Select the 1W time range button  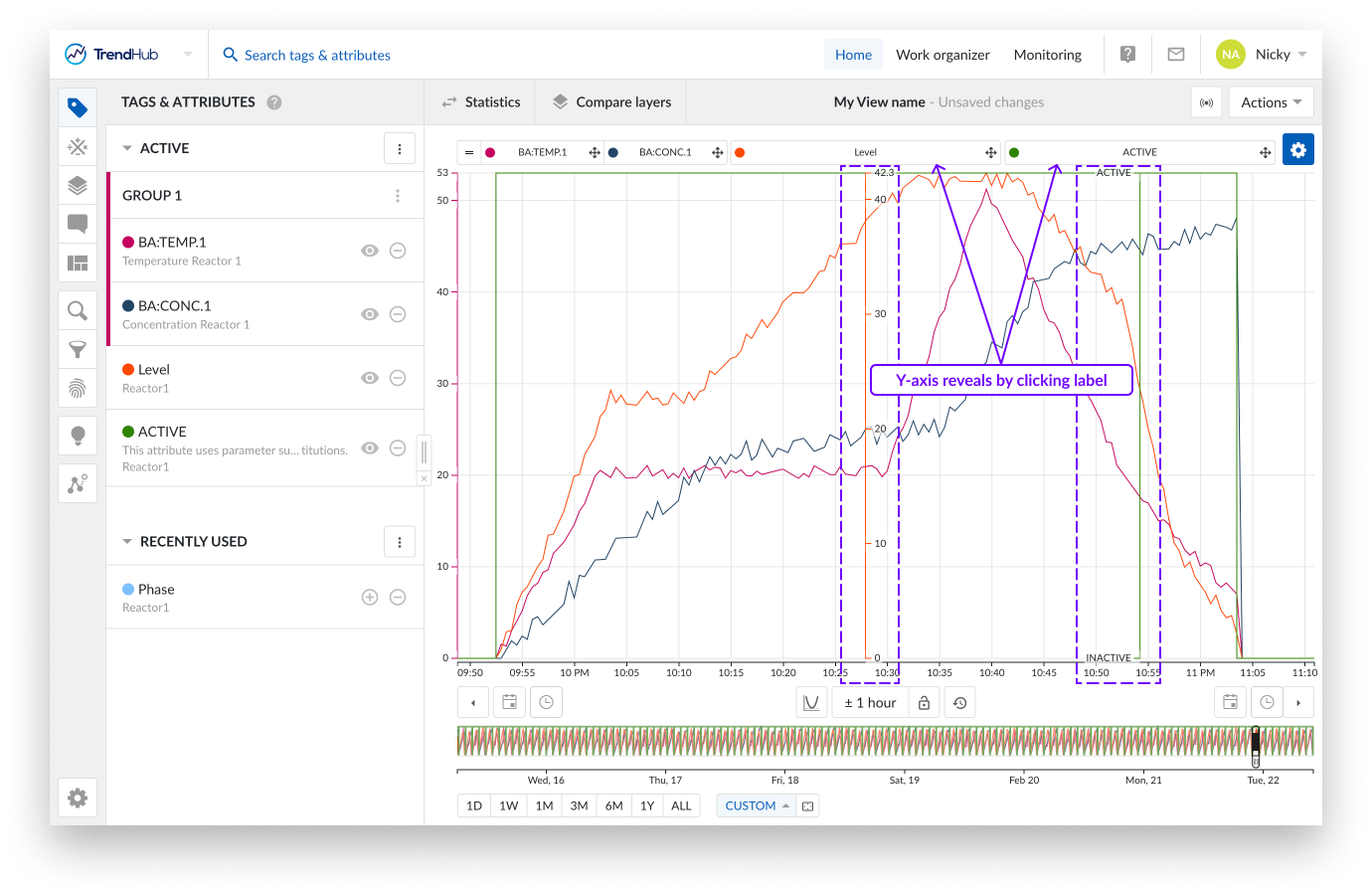point(508,805)
